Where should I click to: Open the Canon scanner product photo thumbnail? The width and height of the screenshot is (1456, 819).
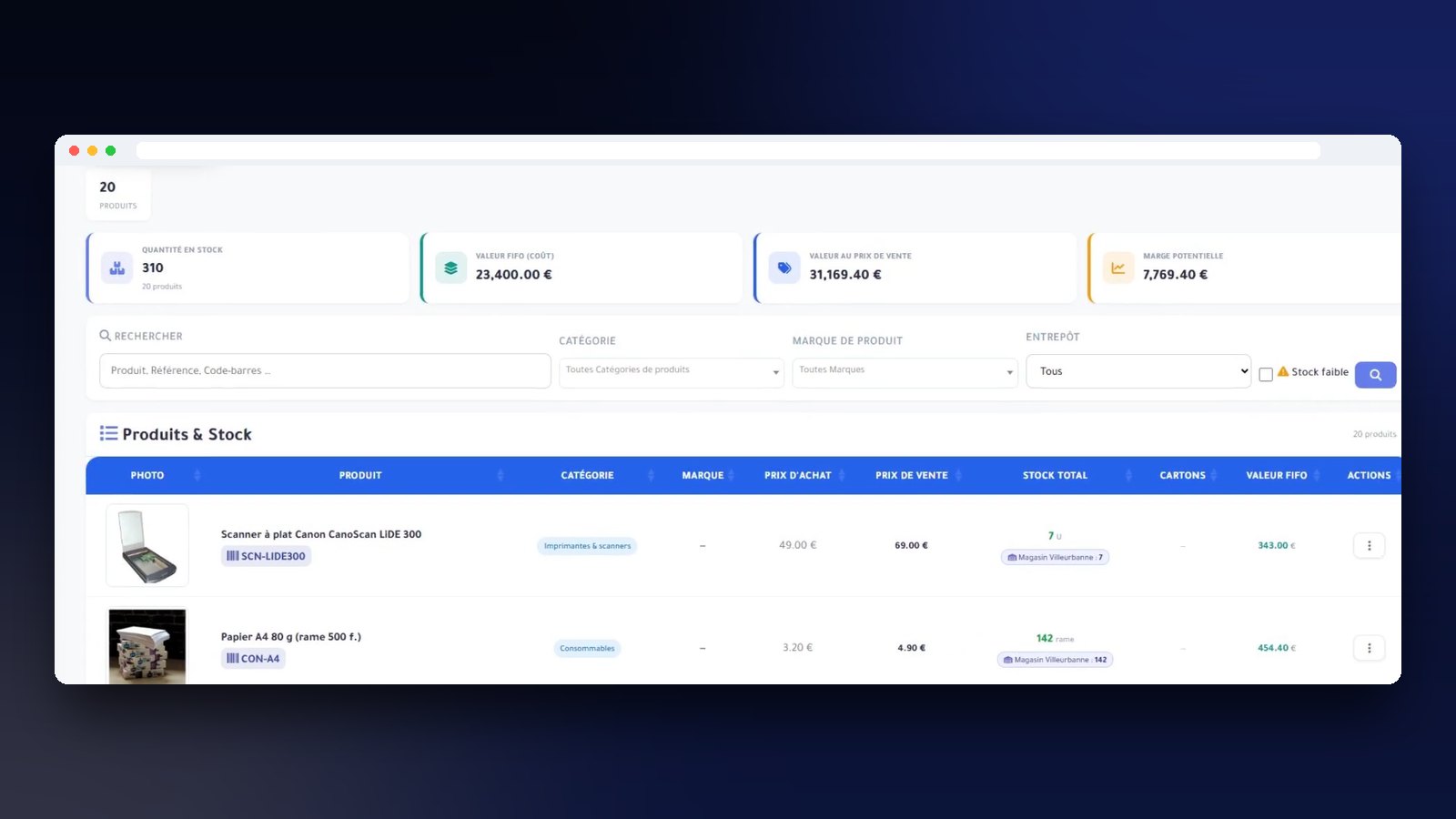tap(147, 545)
